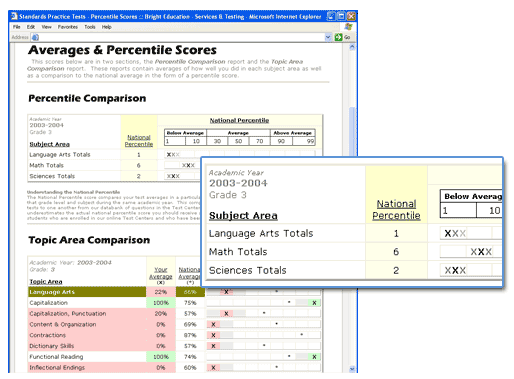Screen dimensions: 514x379
Task: Click 'Math Totals' in the zoomed callout
Action: coord(238,252)
